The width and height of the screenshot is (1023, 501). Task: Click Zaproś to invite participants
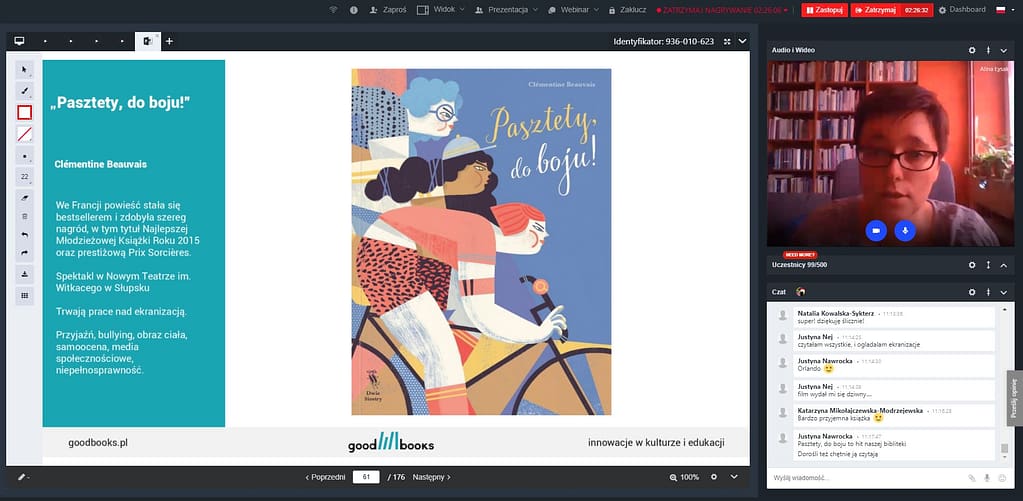point(388,10)
